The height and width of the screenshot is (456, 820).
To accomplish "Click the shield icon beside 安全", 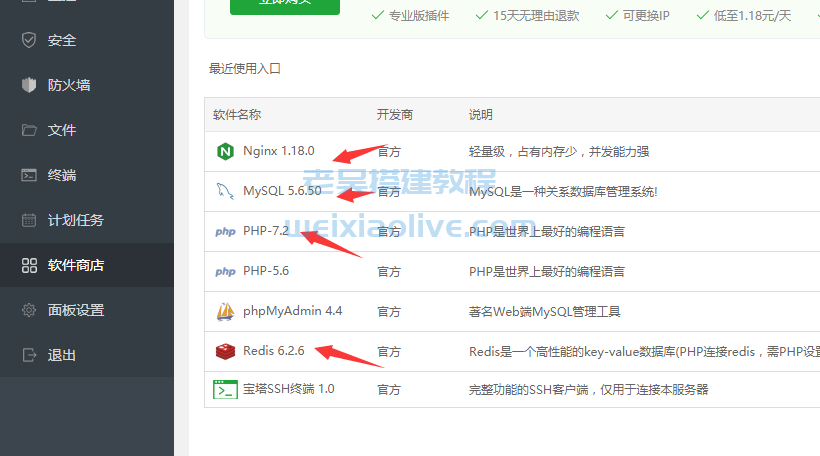I will 29,40.
